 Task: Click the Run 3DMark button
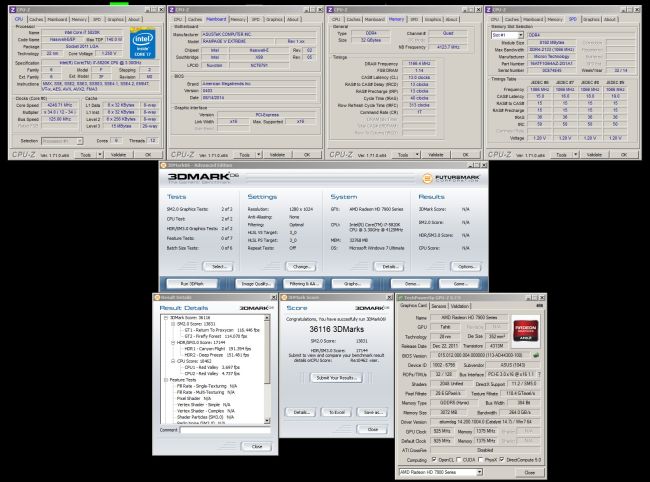point(192,284)
